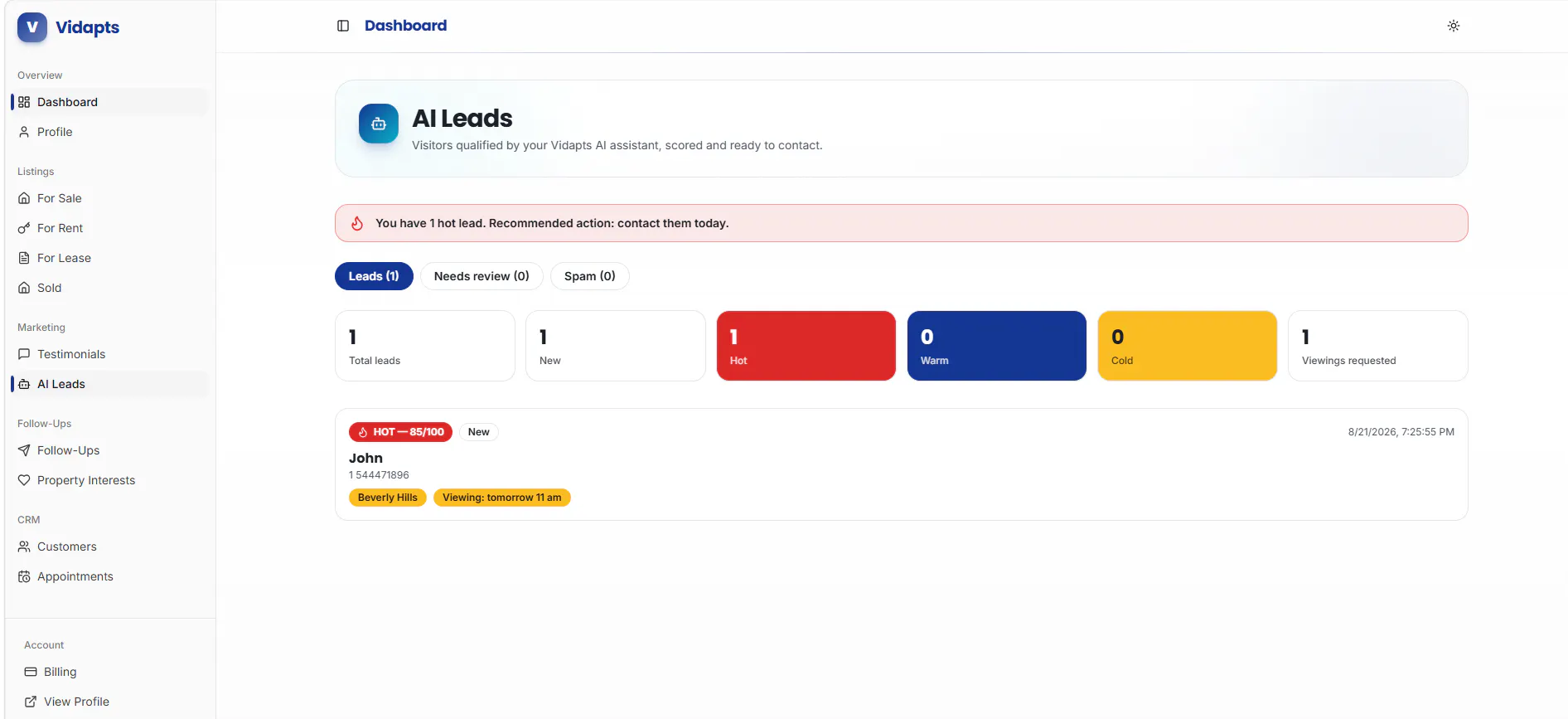Toggle the sidebar panel icon
Image resolution: width=1568 pixels, height=719 pixels.
(343, 26)
